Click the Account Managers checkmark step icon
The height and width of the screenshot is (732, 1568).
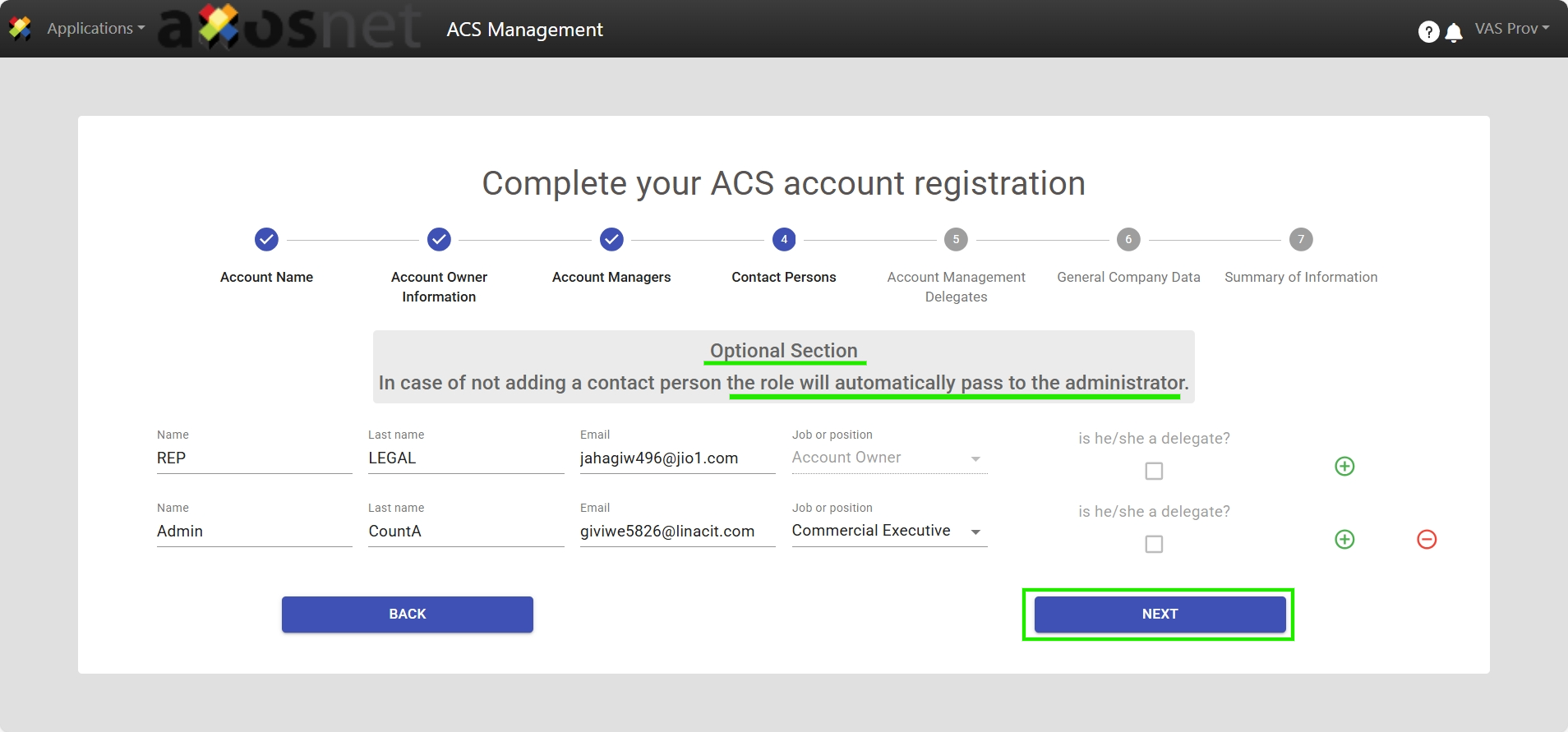pos(611,240)
